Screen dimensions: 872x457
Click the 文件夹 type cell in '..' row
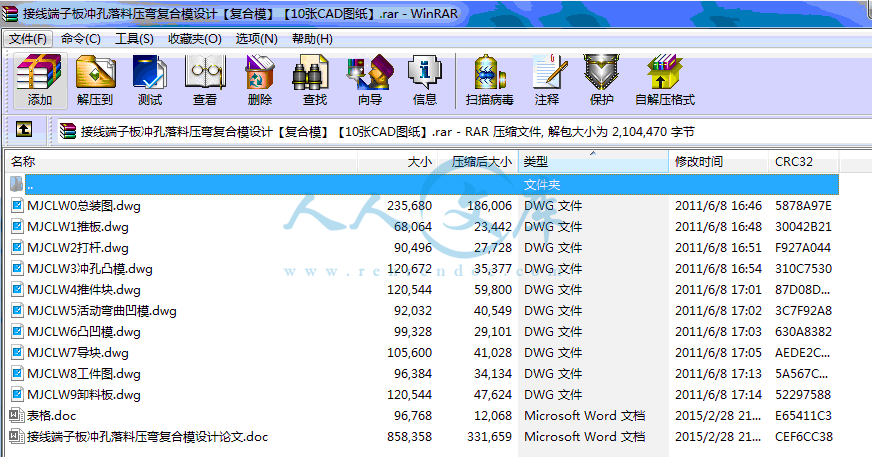(542, 185)
